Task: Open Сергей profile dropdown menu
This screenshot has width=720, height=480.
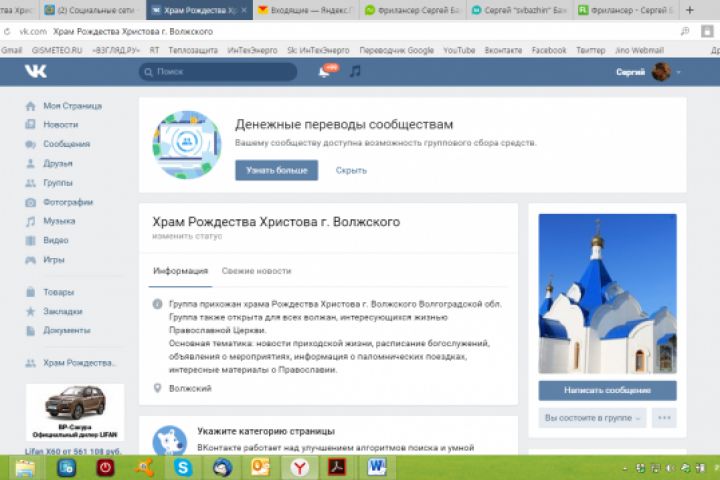Action: pyautogui.click(x=648, y=72)
